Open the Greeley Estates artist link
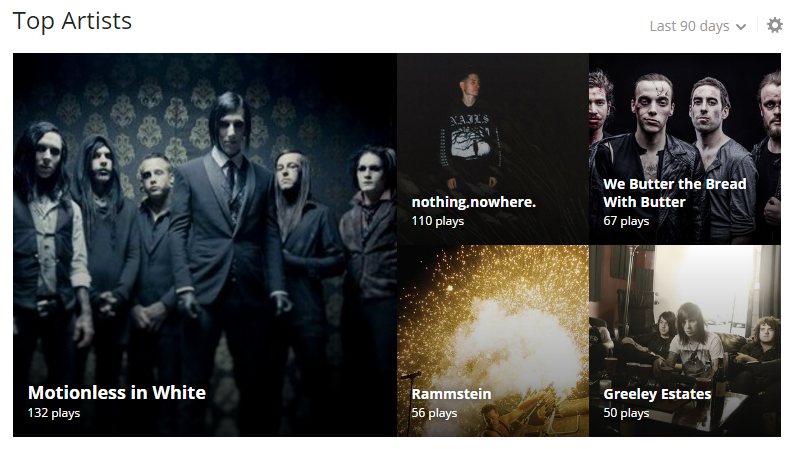 pyautogui.click(x=657, y=394)
